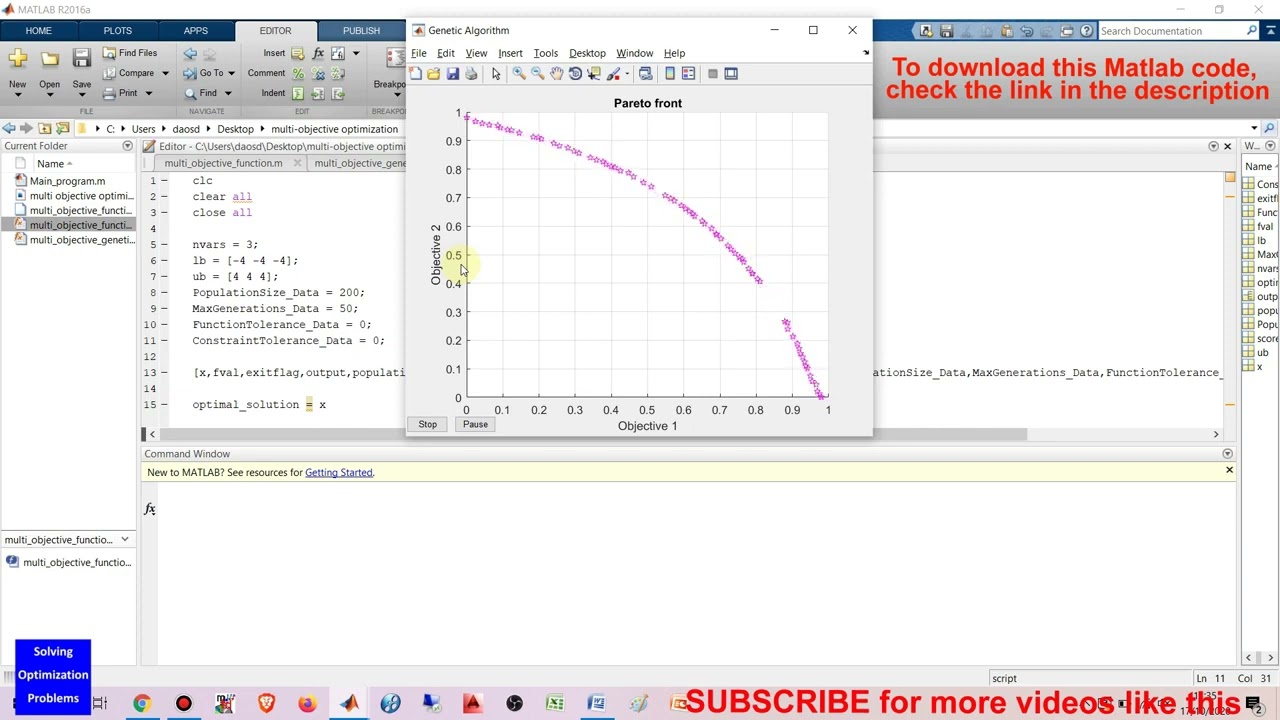This screenshot has height=720, width=1280.
Task: Close the multi_objective_function.m tab
Action: click(x=298, y=163)
